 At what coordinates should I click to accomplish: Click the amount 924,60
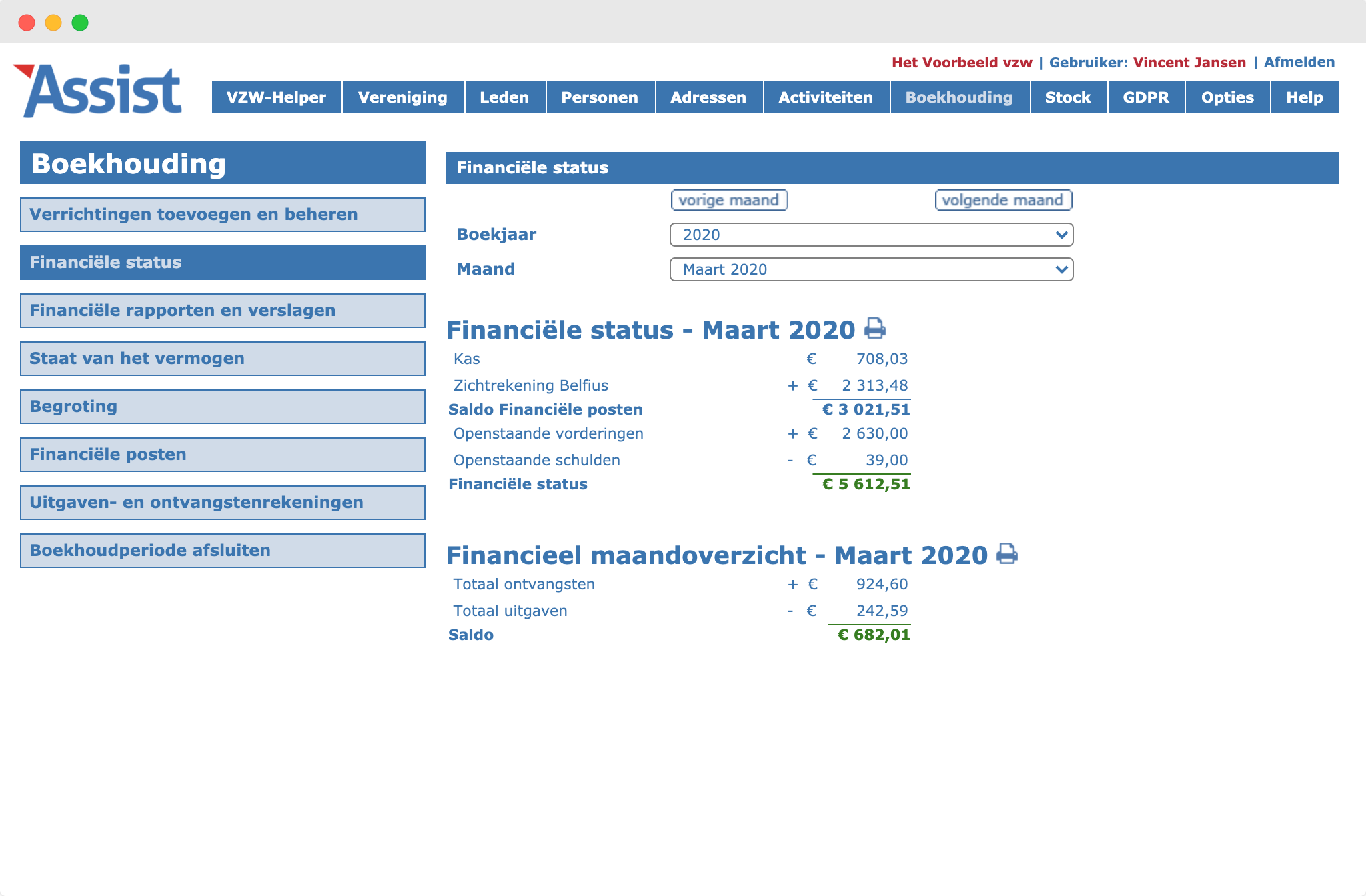(882, 584)
